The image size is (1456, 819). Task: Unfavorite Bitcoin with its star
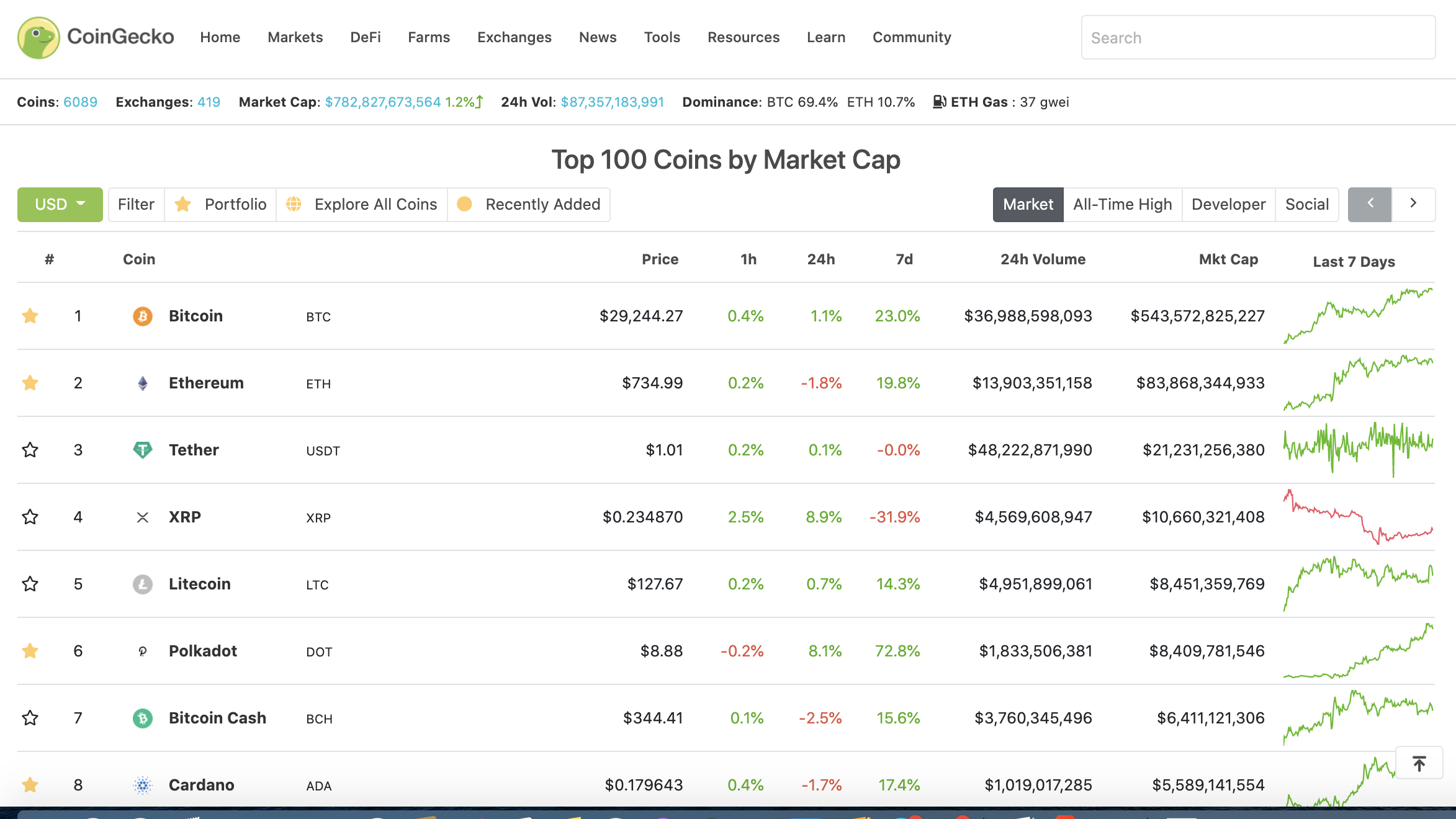tap(30, 316)
